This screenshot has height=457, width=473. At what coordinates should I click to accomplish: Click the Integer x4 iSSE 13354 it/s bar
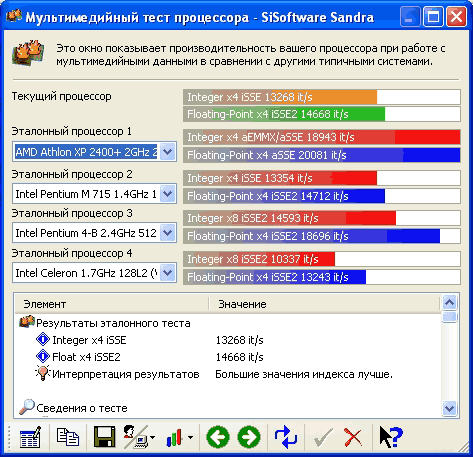pyautogui.click(x=322, y=178)
